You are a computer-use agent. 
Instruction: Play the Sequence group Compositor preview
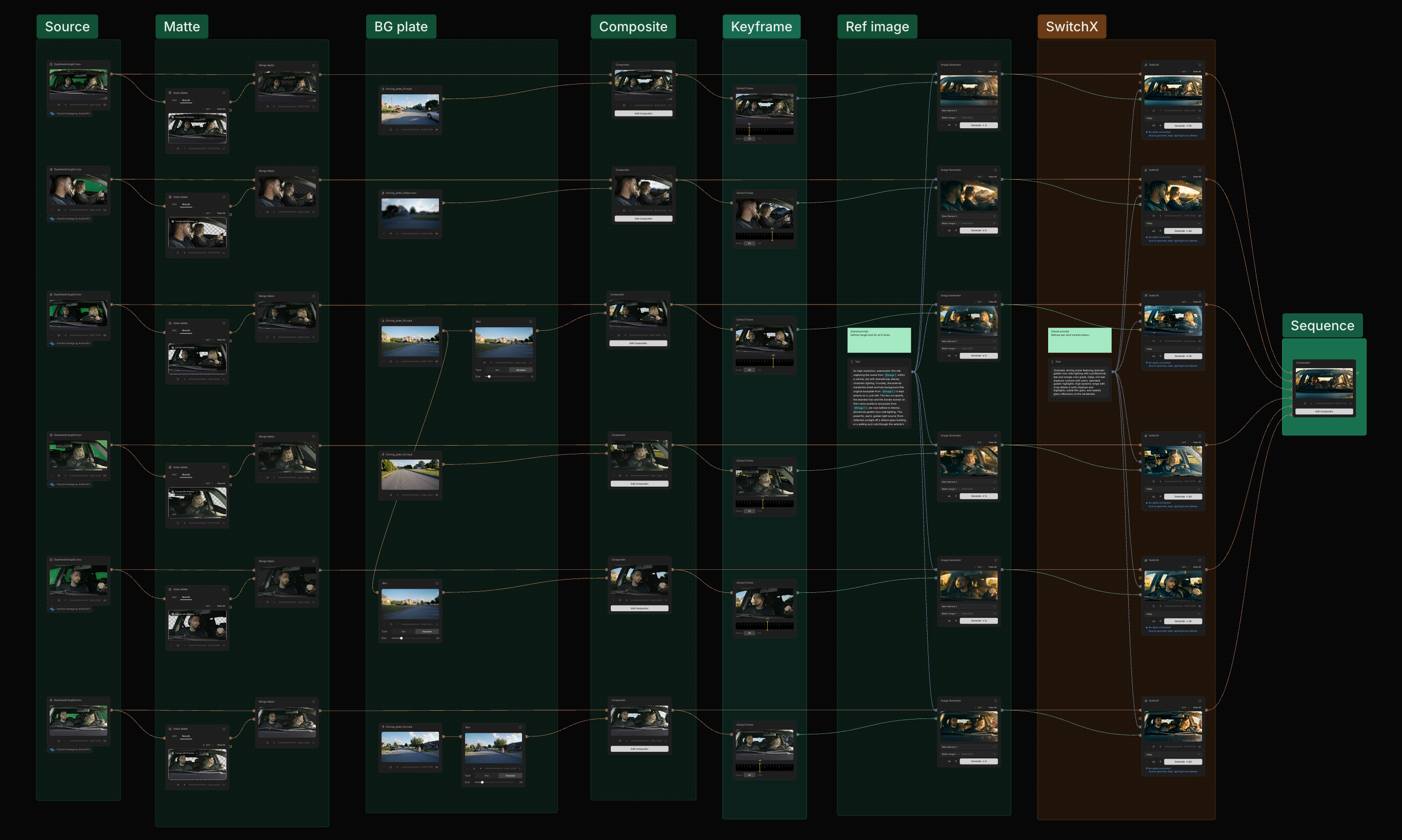click(x=1305, y=404)
